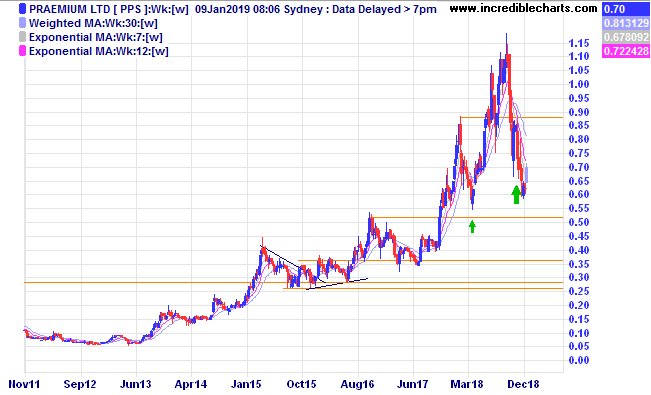Screen dimensions: 651x395
Task: Click the magenta Exponential MA Wk:12 swatch
Action: point(23,51)
